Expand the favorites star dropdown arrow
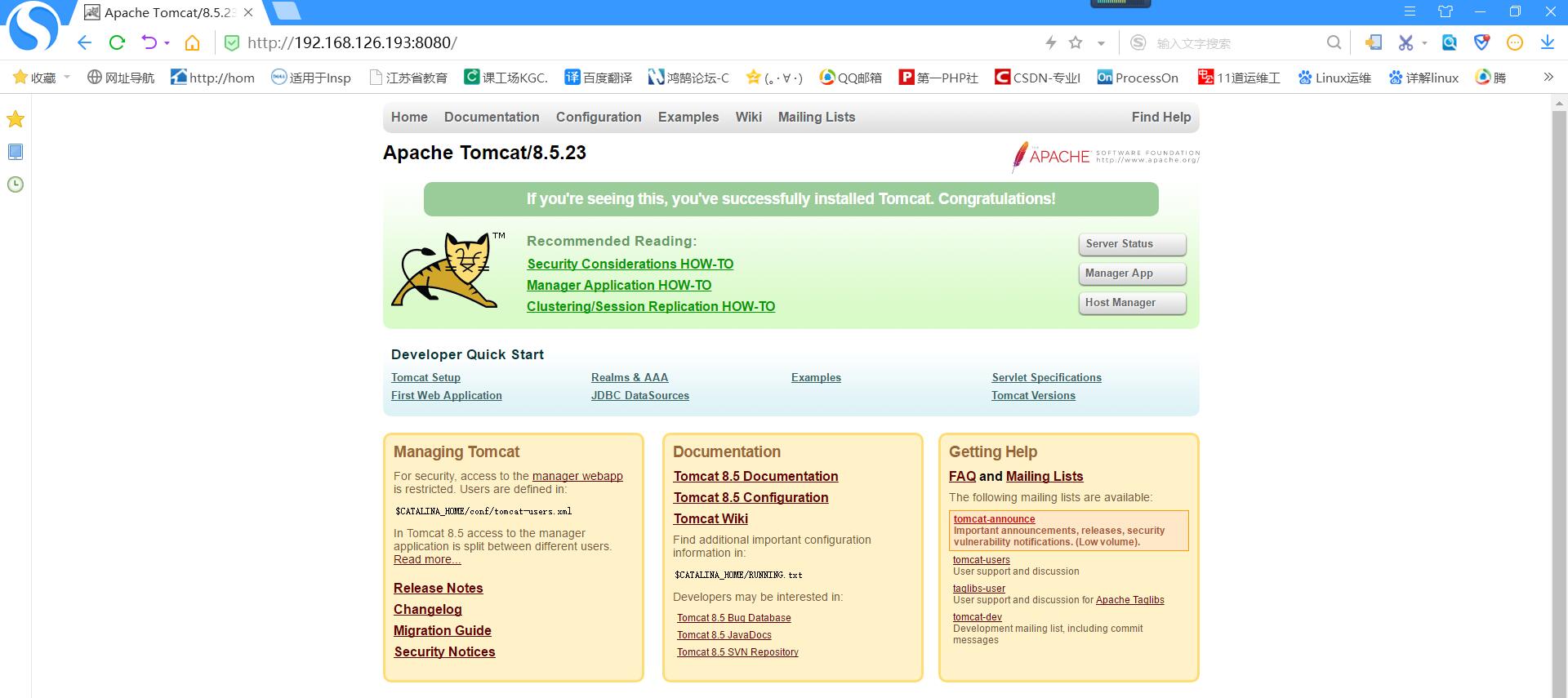The image size is (1568, 698). [1101, 43]
